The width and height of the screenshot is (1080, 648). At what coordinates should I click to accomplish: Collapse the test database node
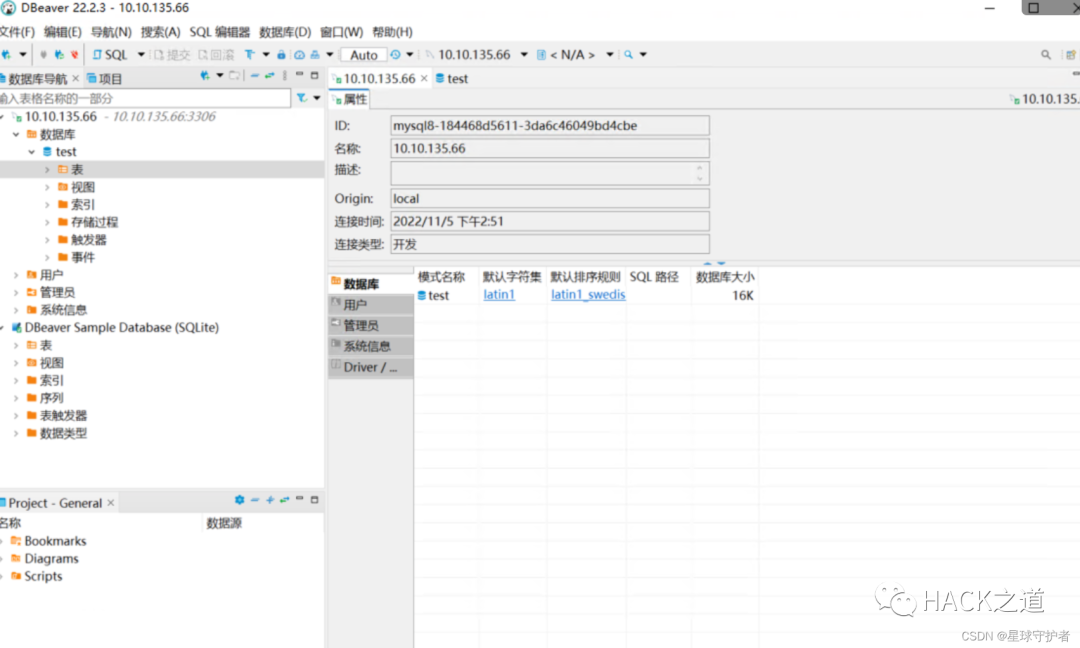pos(32,151)
